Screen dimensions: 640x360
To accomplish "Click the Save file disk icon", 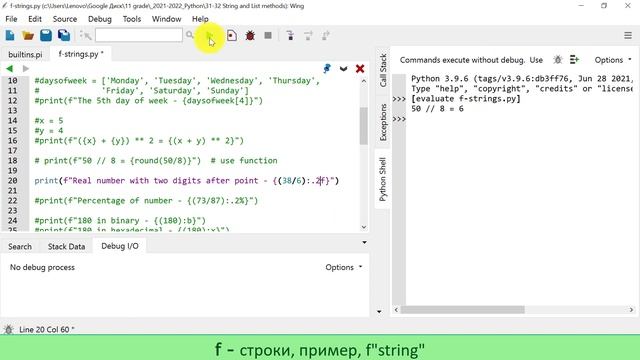I will [46, 36].
